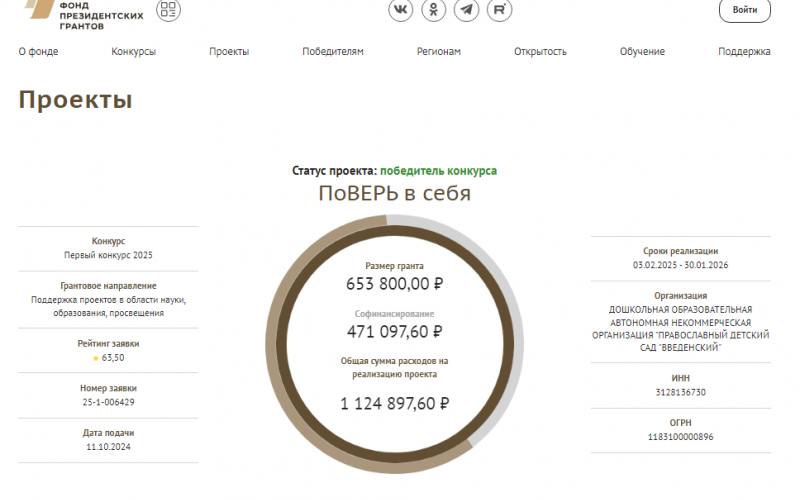Click the organization name Православный детский сад

pyautogui.click(x=681, y=329)
